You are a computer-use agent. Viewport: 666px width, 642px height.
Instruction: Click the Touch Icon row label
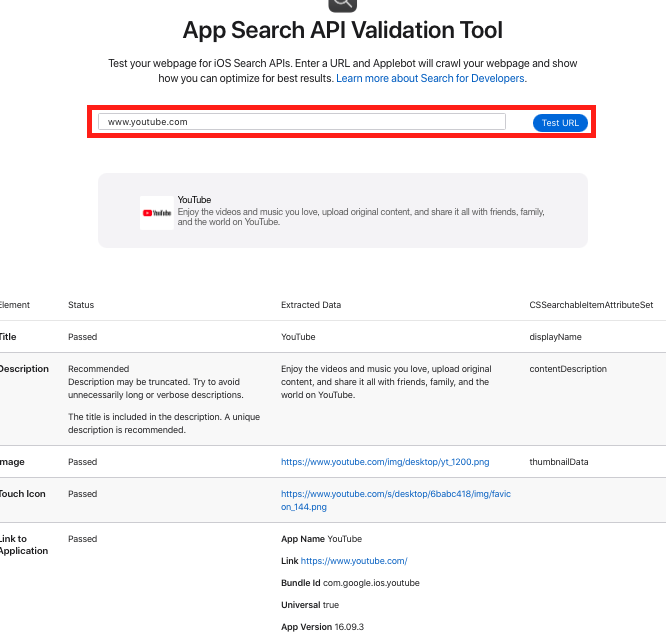click(23, 494)
